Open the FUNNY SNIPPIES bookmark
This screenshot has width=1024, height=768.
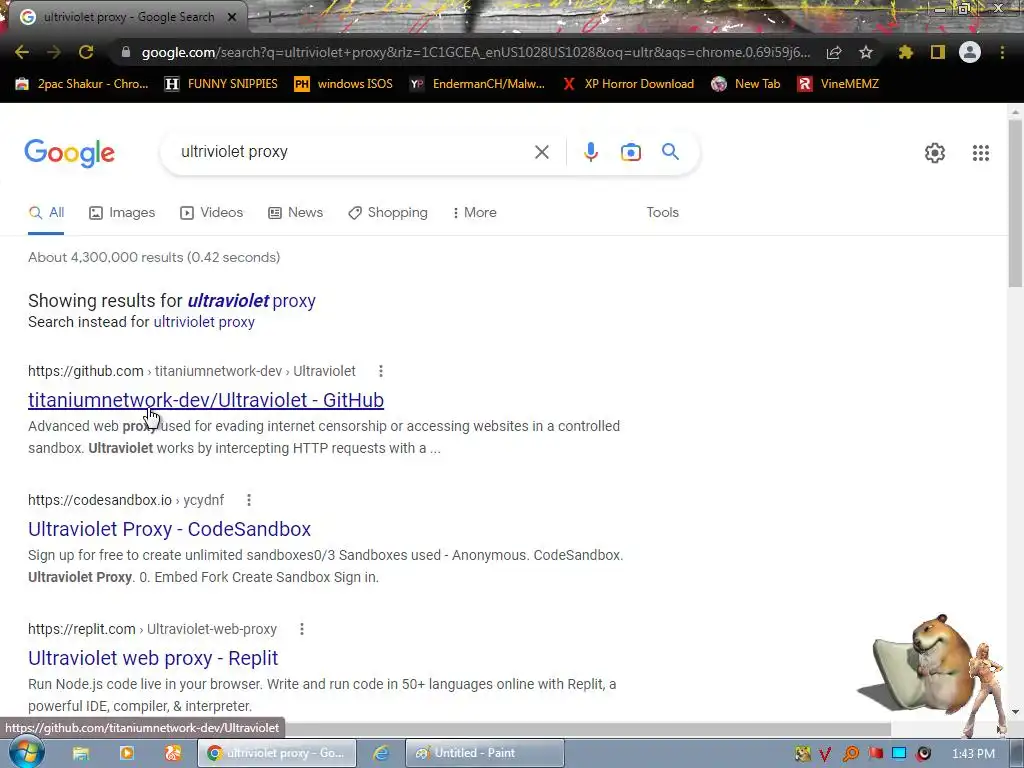click(x=221, y=84)
